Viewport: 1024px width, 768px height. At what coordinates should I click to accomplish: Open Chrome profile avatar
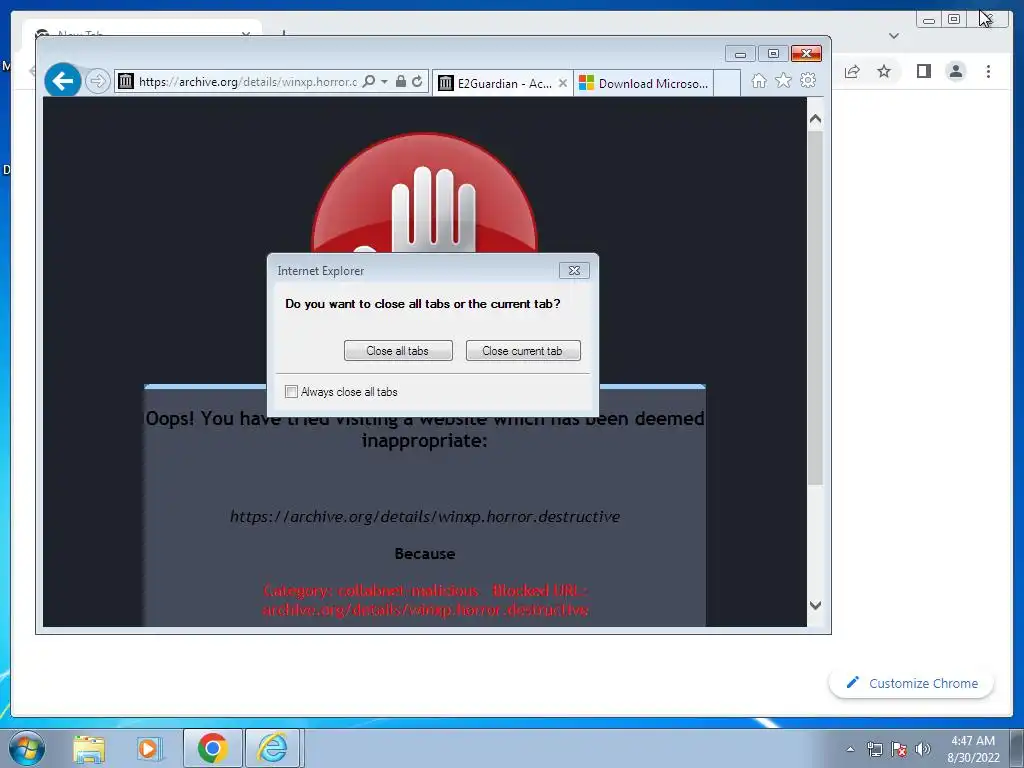pyautogui.click(x=955, y=71)
